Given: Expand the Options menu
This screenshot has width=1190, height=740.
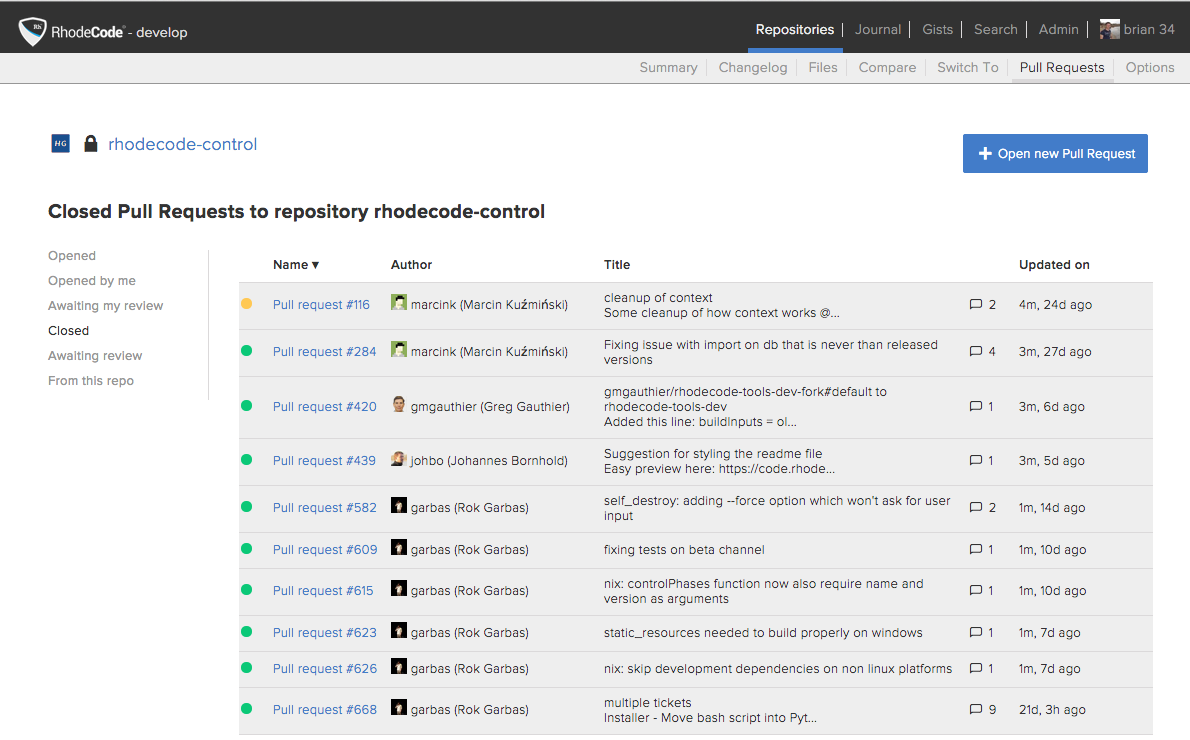Looking at the screenshot, I should (x=1149, y=67).
